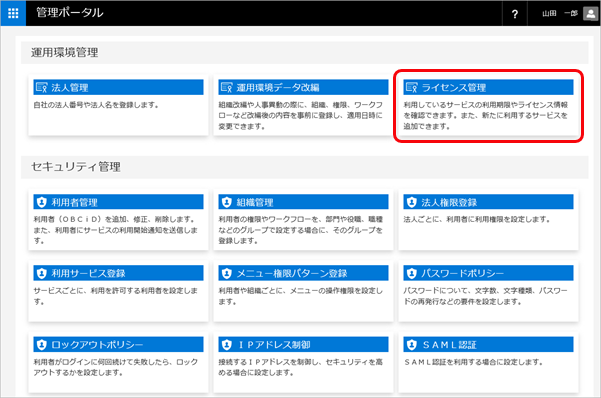Click the ライセンス管理 card icon
Viewport: 601px width, 398px height.
click(x=412, y=87)
